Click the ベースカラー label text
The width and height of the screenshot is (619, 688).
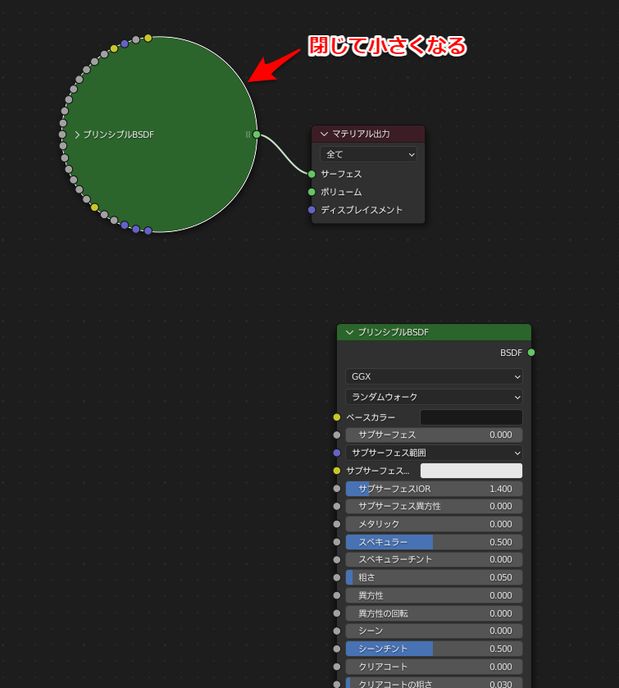coord(371,417)
